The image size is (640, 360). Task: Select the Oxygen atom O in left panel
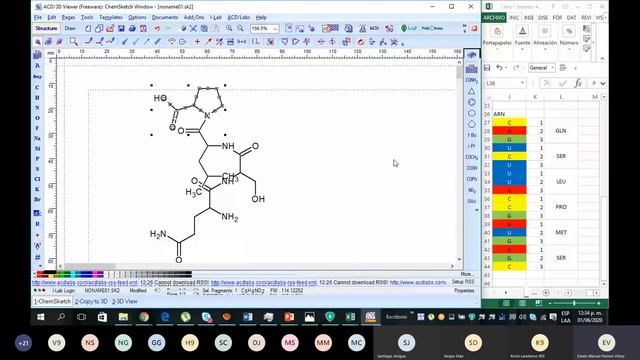tap(38, 118)
